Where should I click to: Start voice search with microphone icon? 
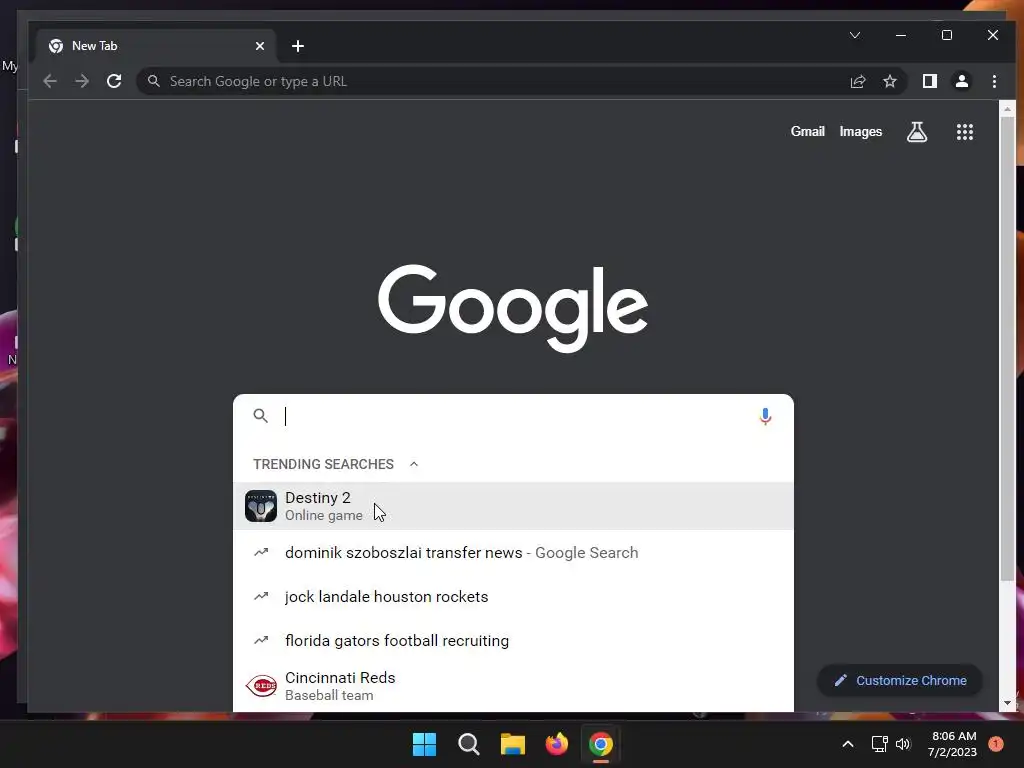(x=765, y=416)
